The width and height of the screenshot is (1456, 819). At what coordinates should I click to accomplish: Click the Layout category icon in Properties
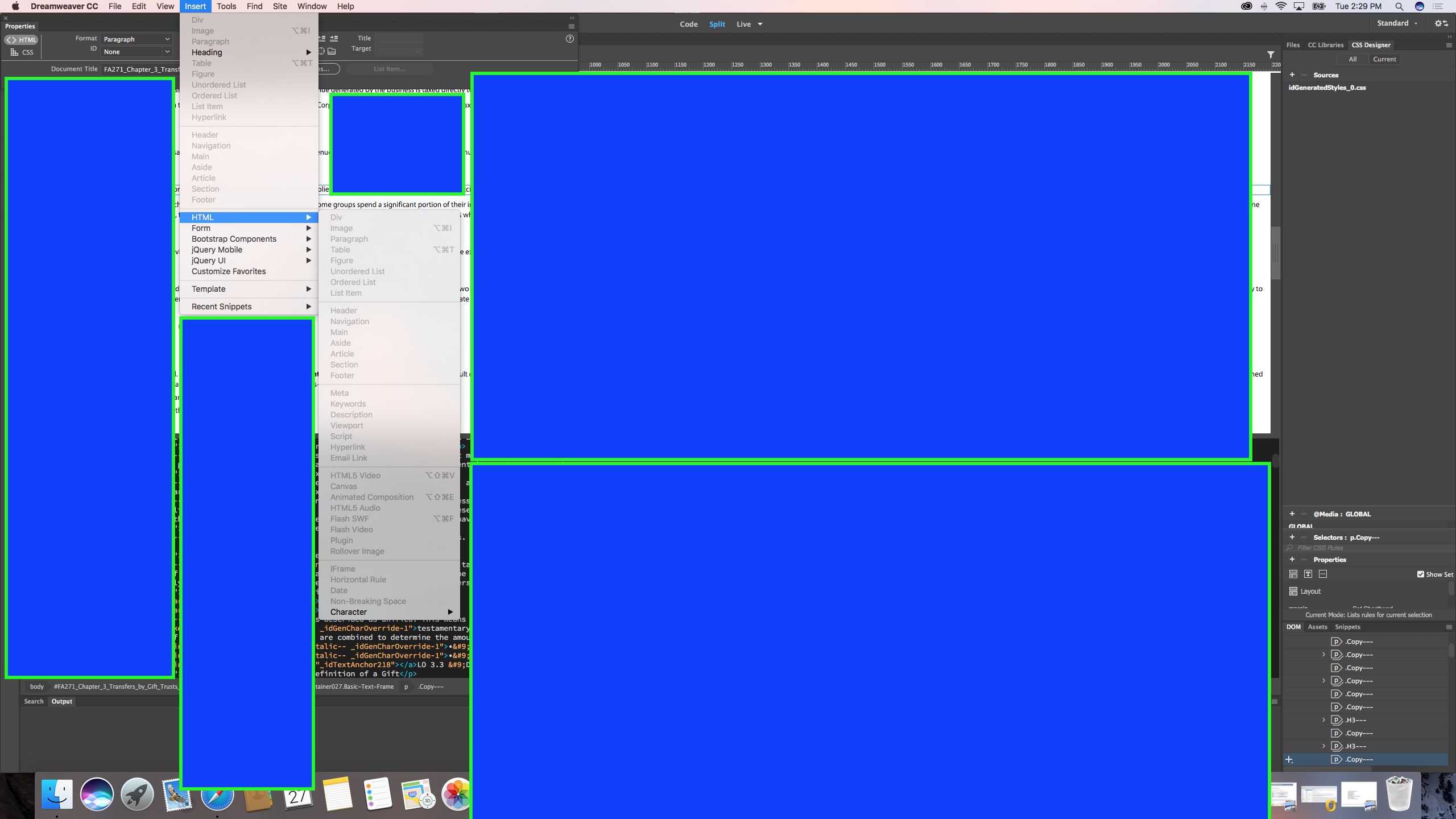[1293, 574]
